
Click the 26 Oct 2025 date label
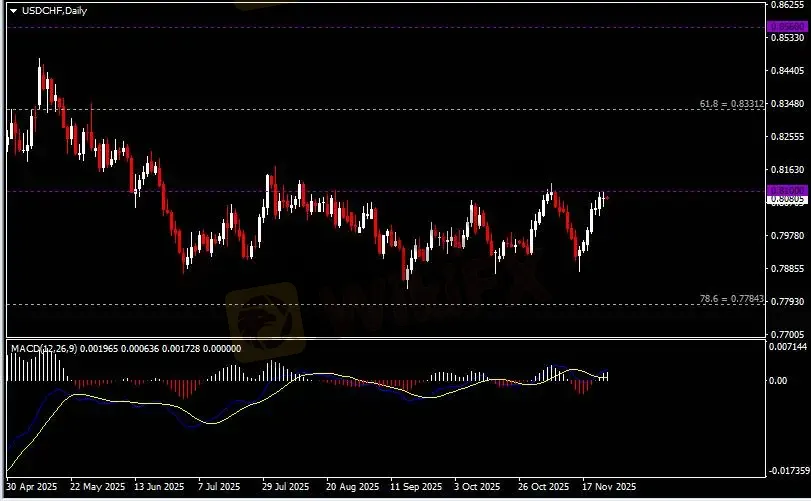[x=544, y=487]
